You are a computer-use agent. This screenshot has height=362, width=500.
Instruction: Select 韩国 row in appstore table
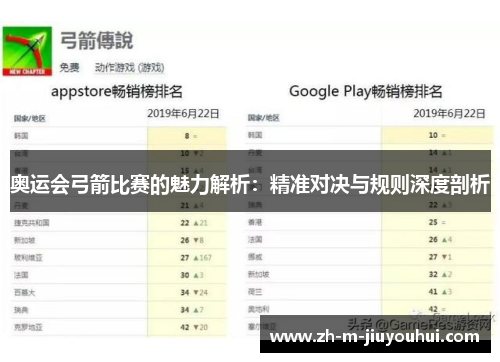pos(120,136)
